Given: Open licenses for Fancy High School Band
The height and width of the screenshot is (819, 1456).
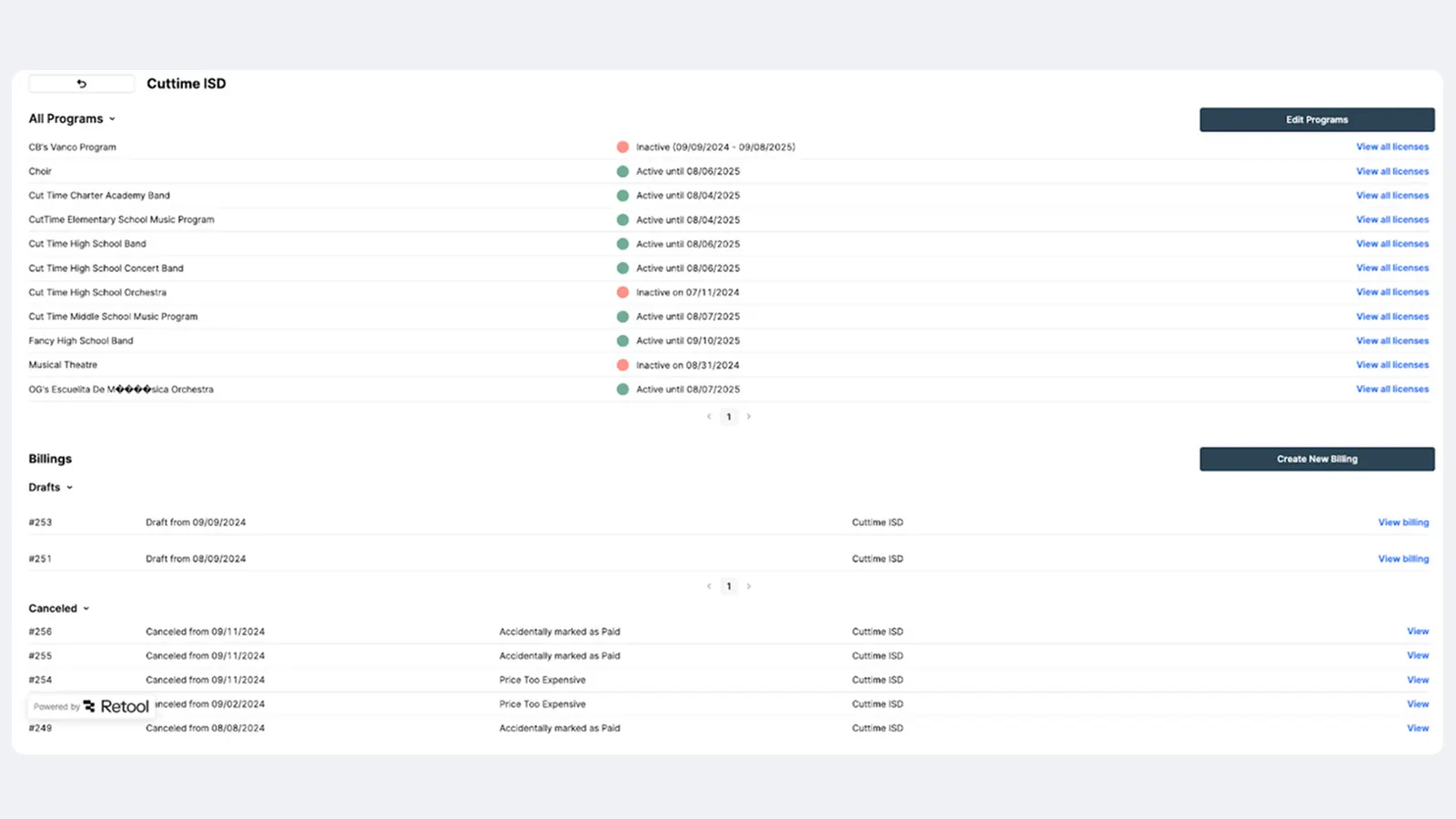Looking at the screenshot, I should [1392, 340].
